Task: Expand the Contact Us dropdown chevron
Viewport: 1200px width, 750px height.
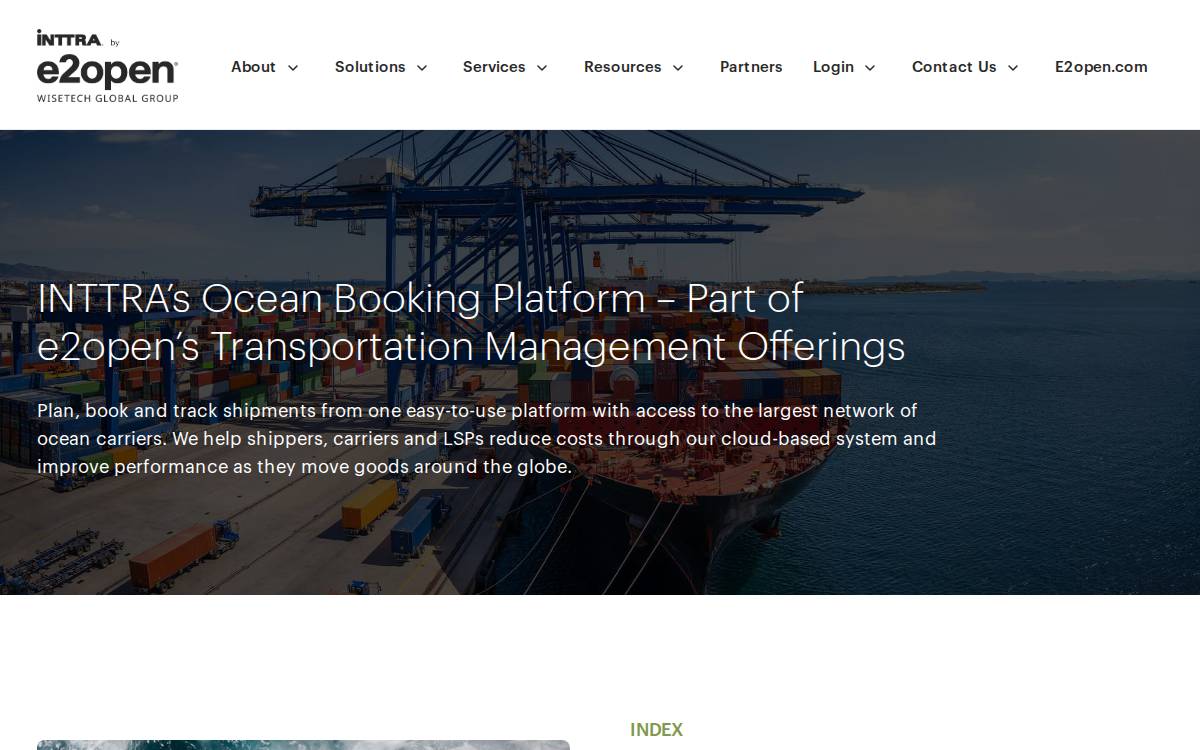Action: point(1013,68)
